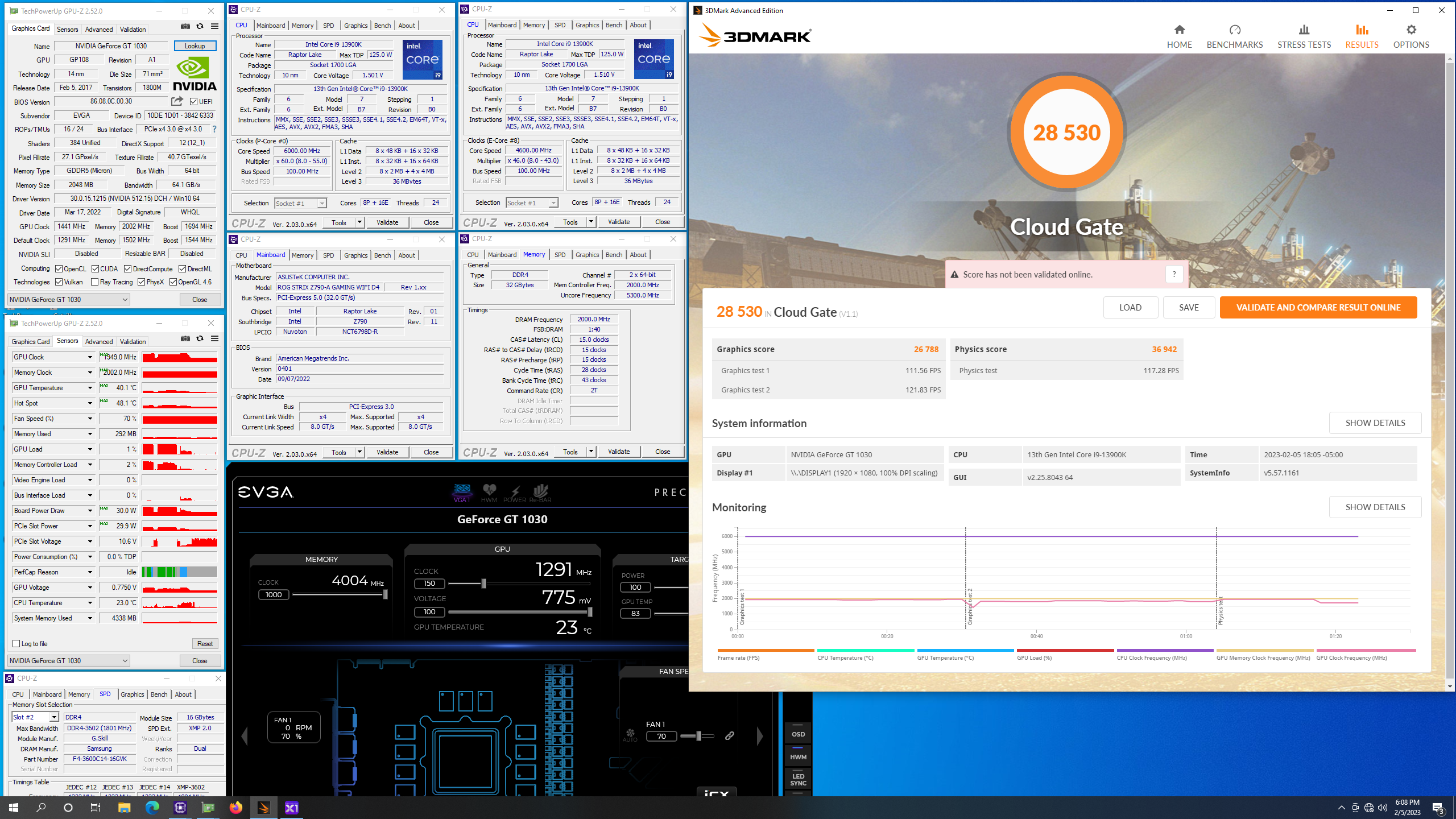Open GPU-Z hamburger menu in top window
Image resolution: width=1456 pixels, height=819 pixels.
tap(214, 26)
